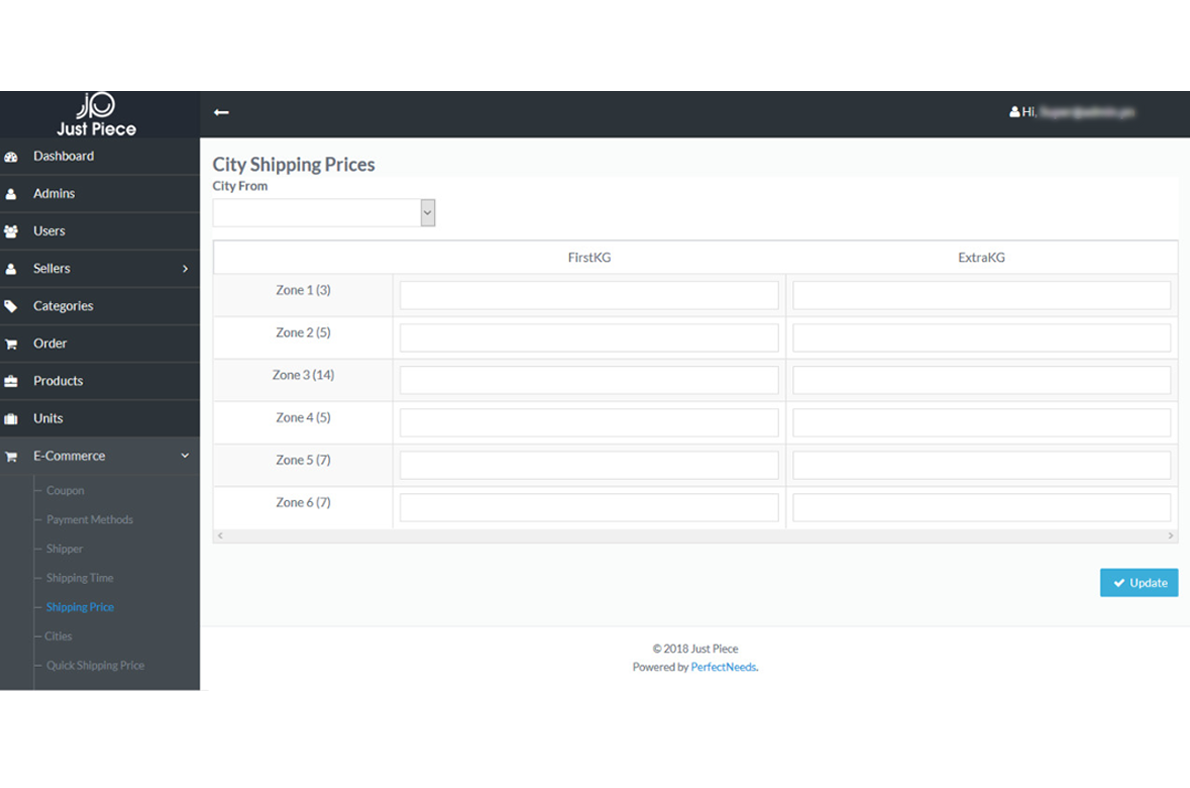The width and height of the screenshot is (1190, 788).
Task: Click the Categories tag icon
Action: [x=11, y=307]
